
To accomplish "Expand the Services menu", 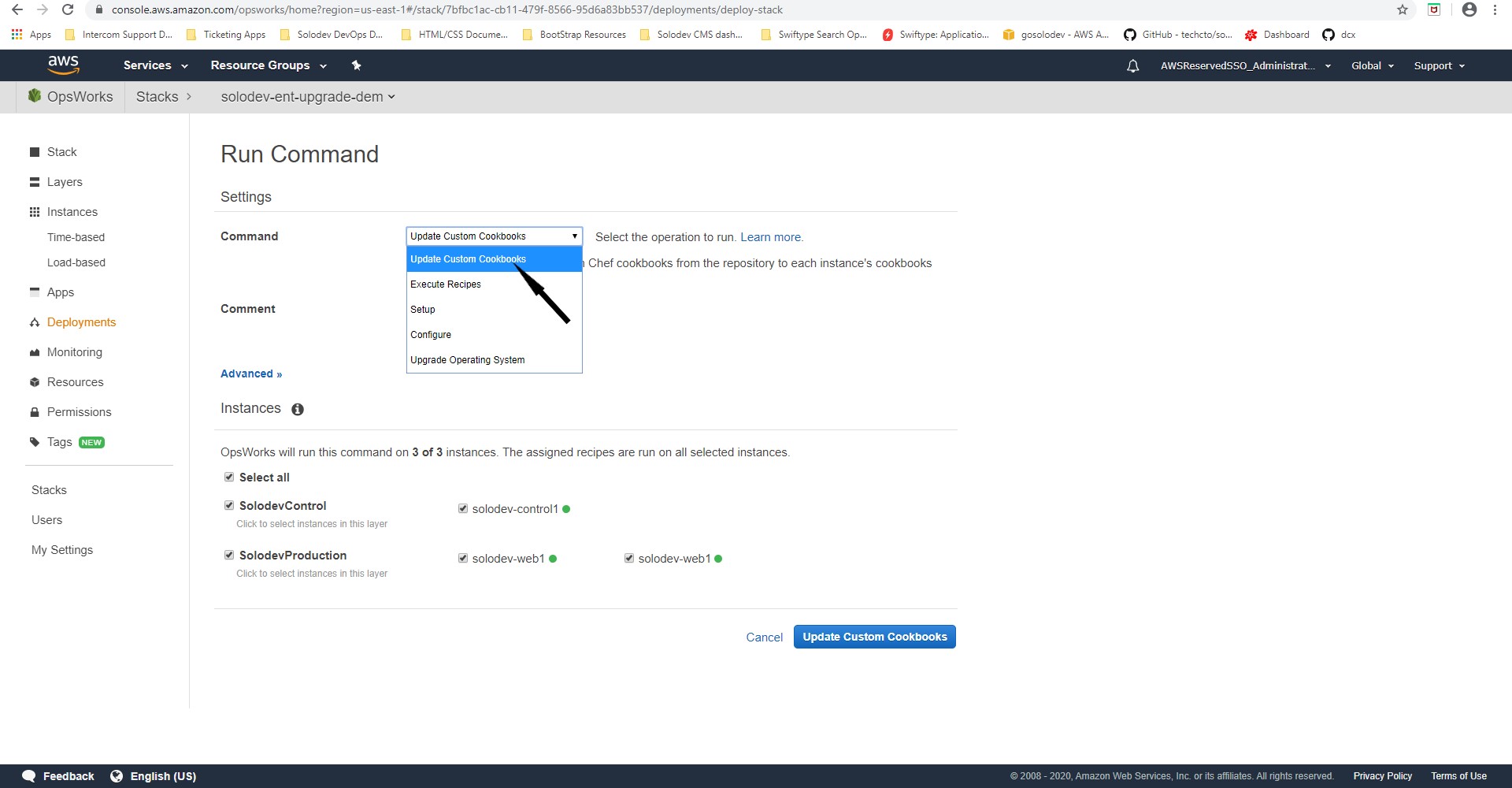I will tap(155, 65).
